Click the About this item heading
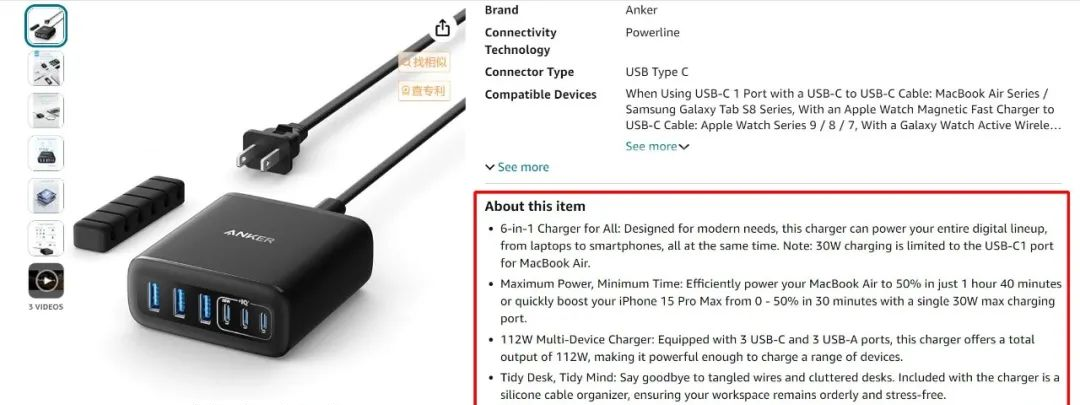 click(x=534, y=206)
